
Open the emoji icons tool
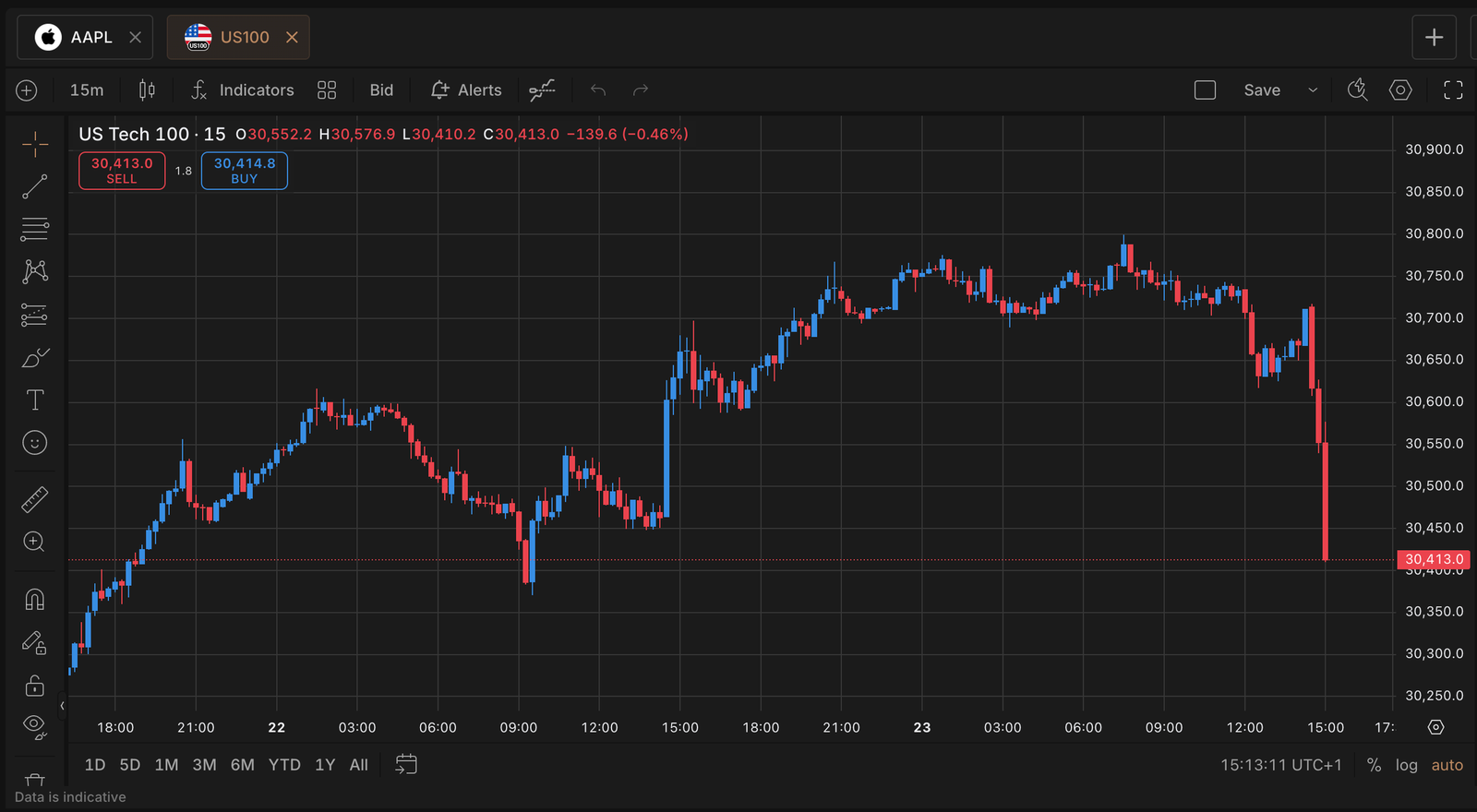pos(35,443)
